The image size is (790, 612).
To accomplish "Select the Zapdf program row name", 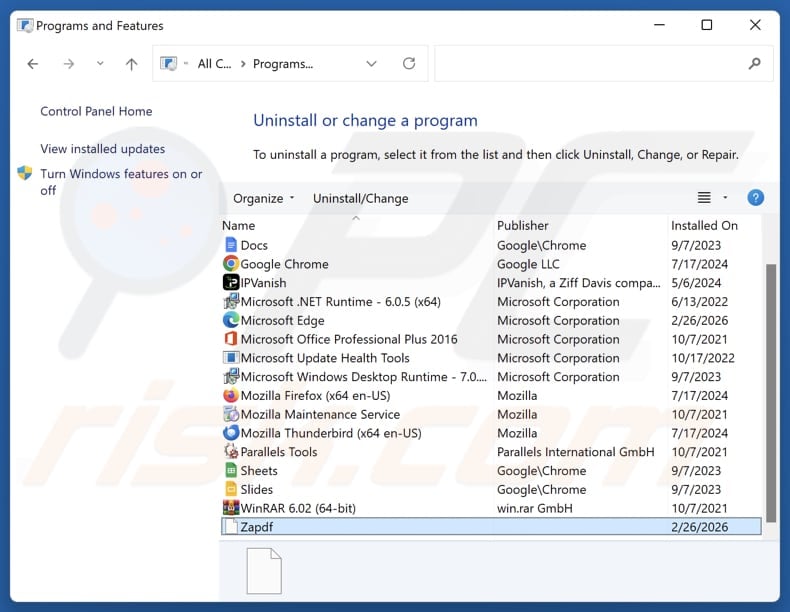I will pos(256,527).
